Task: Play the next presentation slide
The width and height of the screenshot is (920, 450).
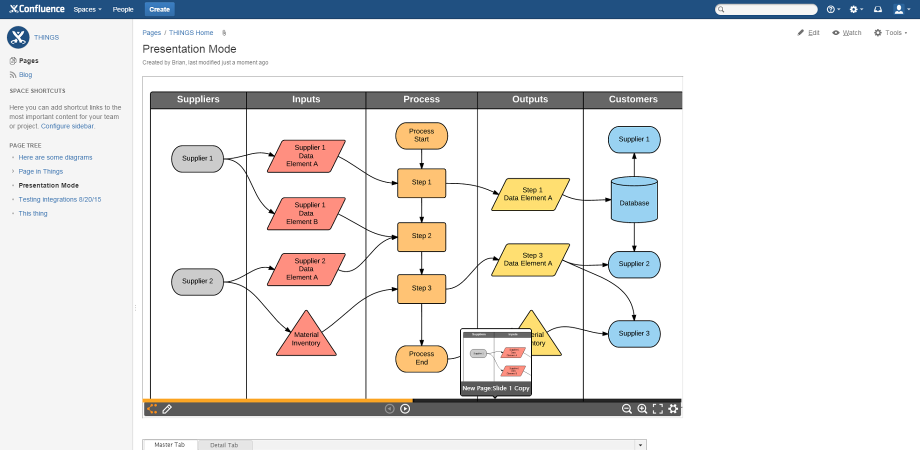Action: click(405, 408)
